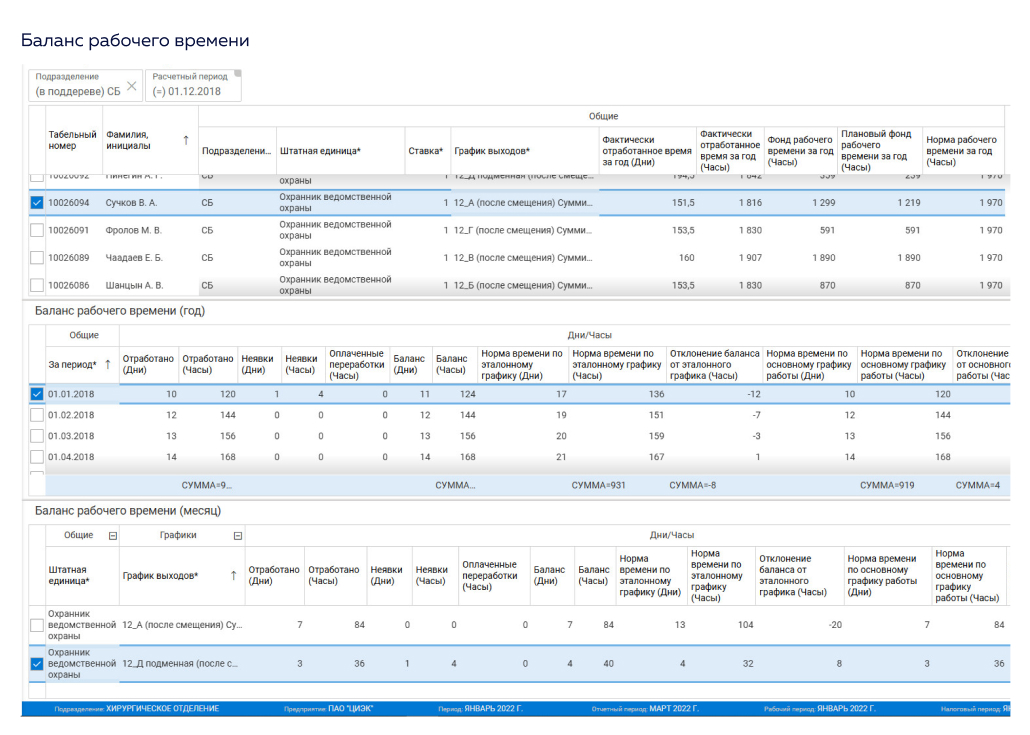Open the Расчетный период filter field
This screenshot has width=1030, height=735.
(x=193, y=86)
